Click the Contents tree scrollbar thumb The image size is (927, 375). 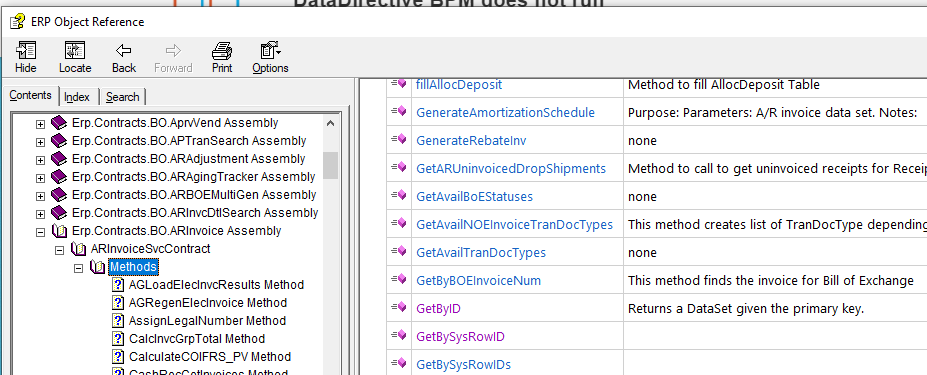330,165
